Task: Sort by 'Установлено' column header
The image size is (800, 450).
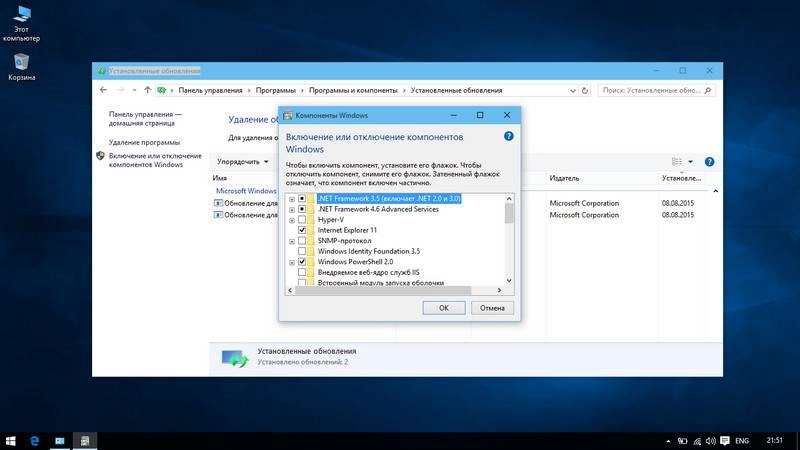Action: [x=681, y=178]
